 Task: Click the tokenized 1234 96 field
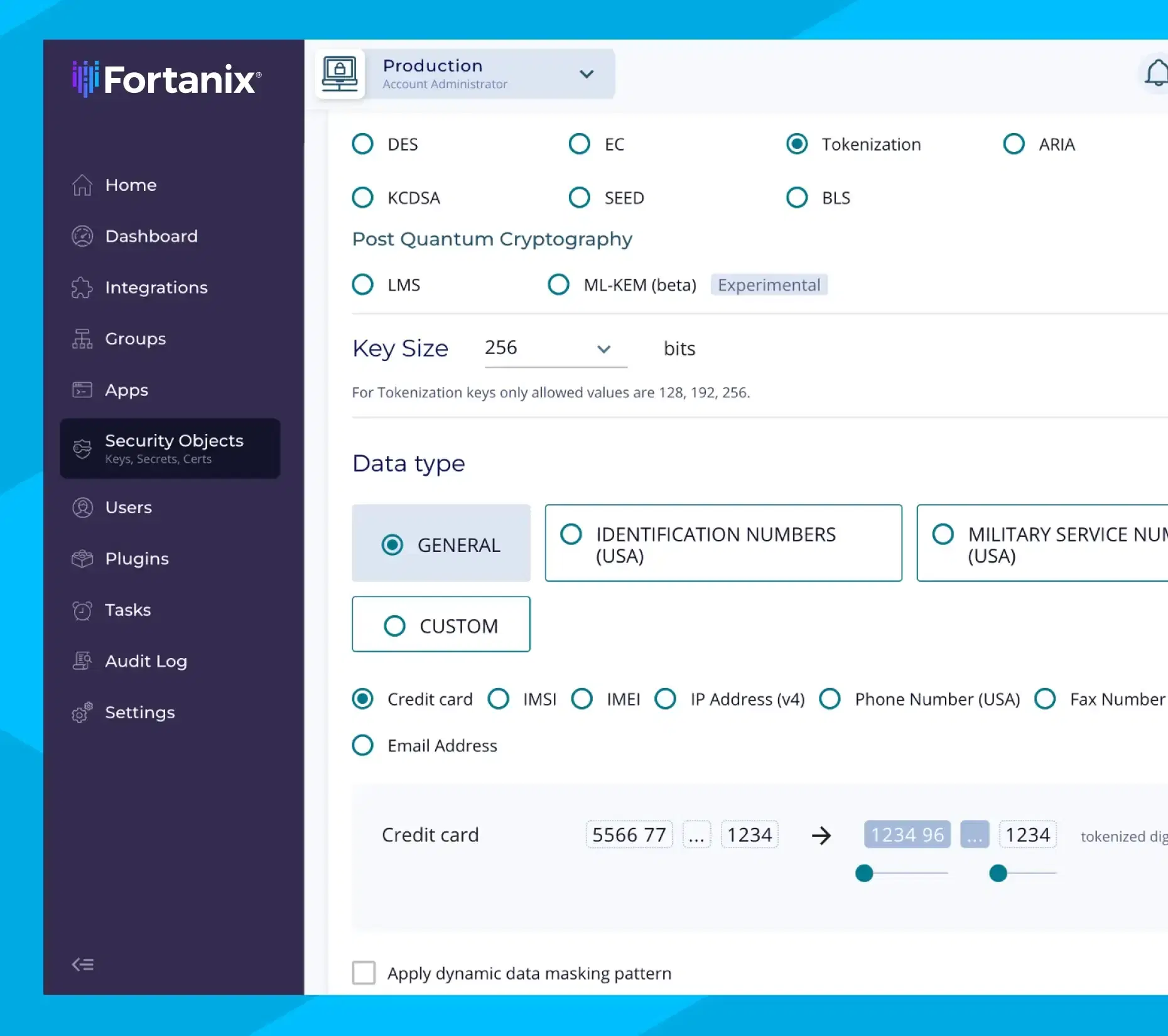[x=907, y=834]
